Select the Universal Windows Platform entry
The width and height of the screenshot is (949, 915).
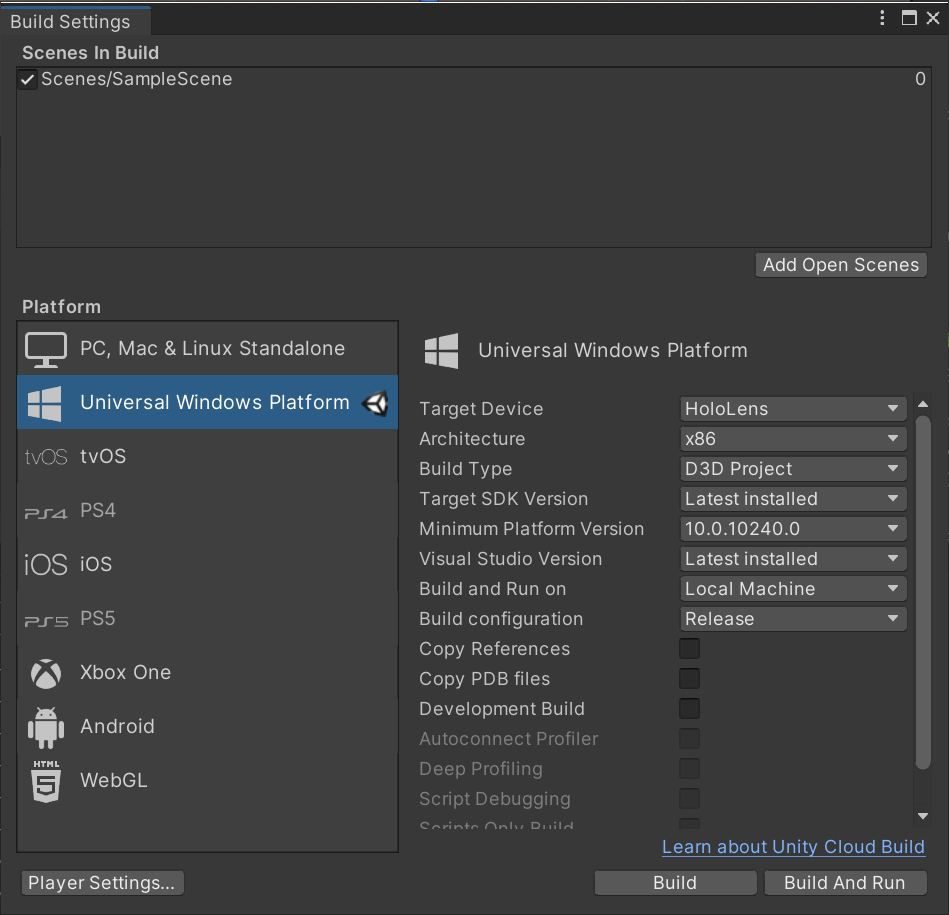208,402
